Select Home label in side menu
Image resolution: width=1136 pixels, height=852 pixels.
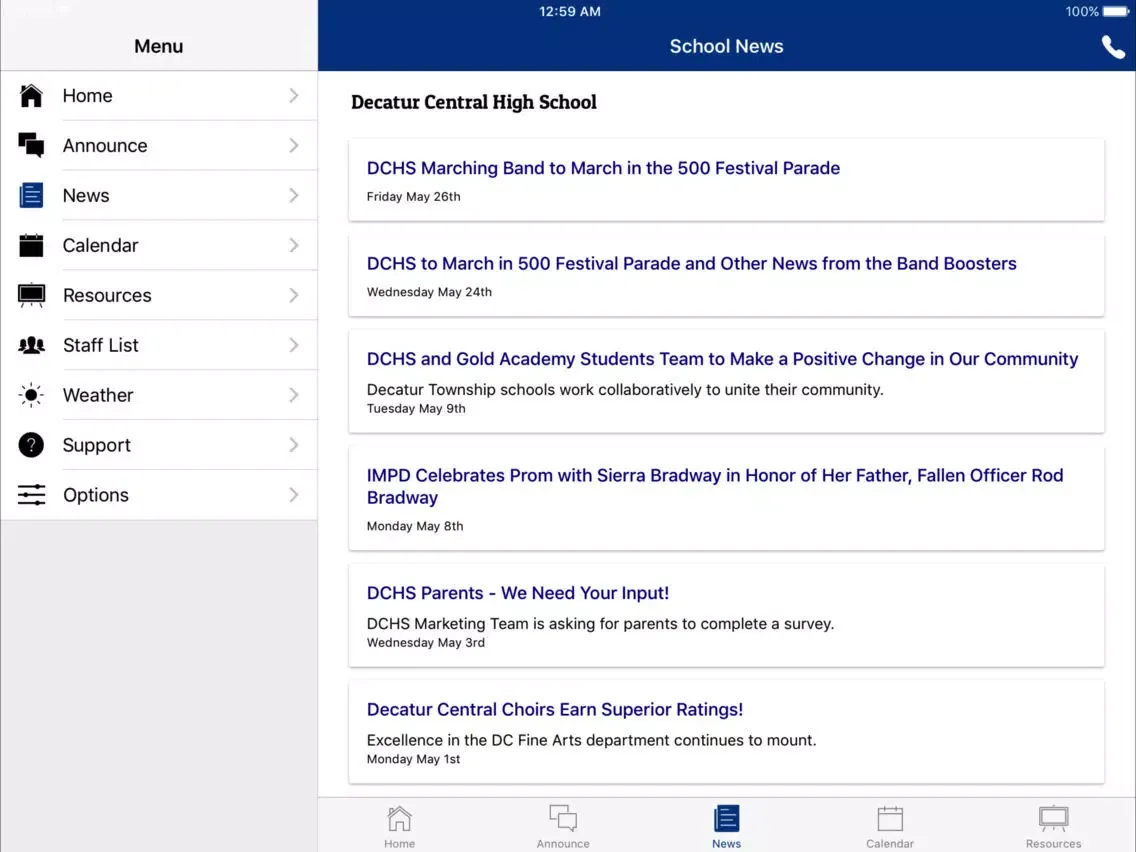tap(87, 96)
